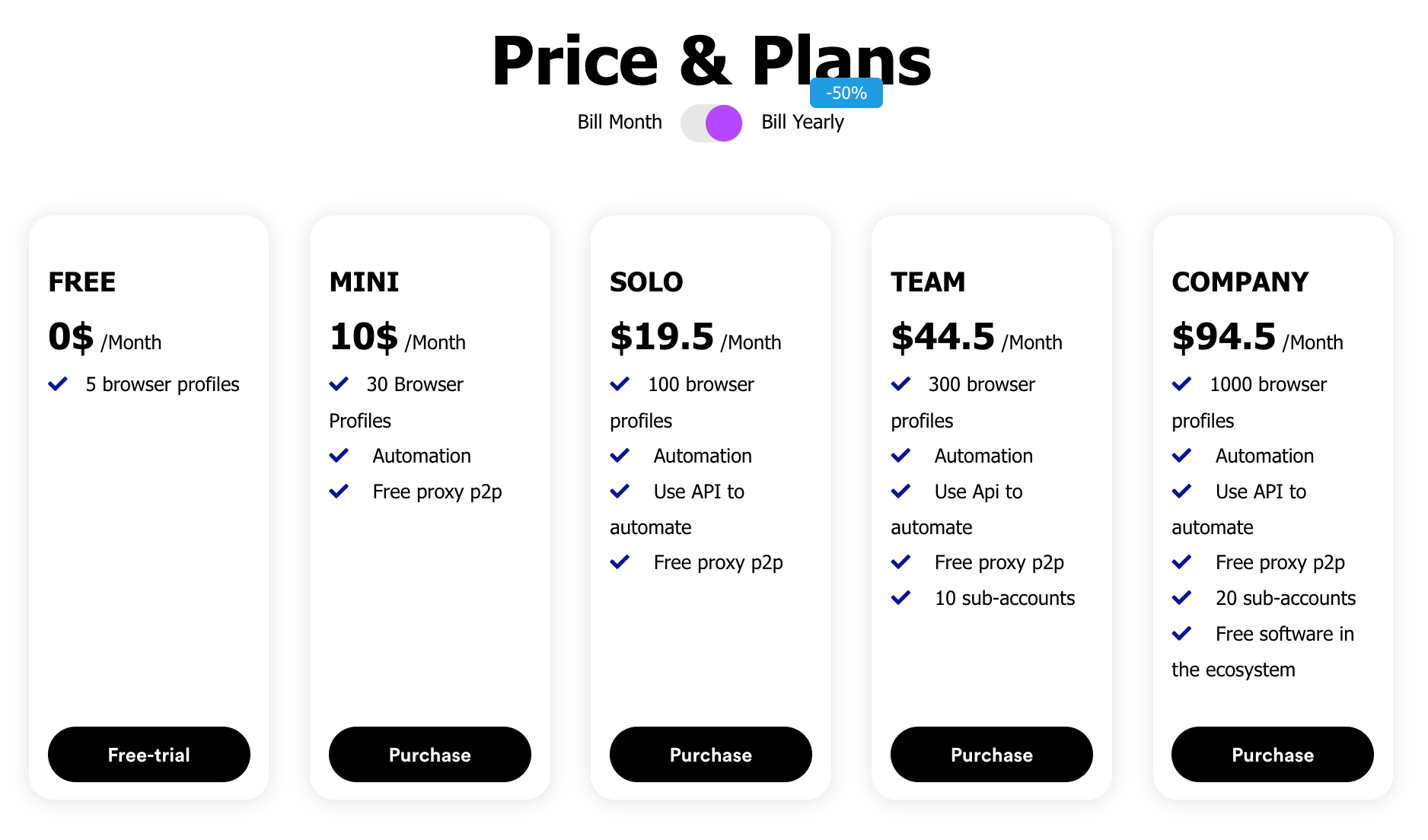This screenshot has height=840, width=1428.
Task: Click MINI plan Free proxy p2p checkmark
Action: [339, 492]
